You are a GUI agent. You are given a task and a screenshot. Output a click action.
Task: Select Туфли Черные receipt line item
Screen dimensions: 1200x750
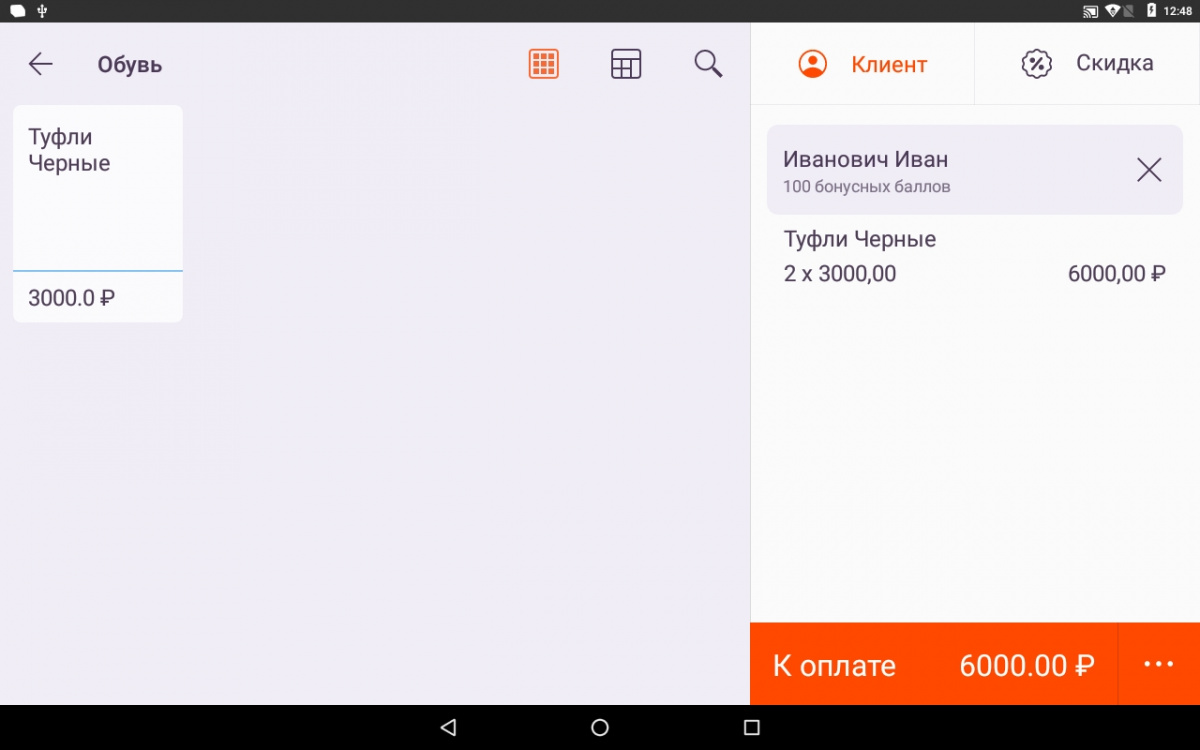pos(975,256)
